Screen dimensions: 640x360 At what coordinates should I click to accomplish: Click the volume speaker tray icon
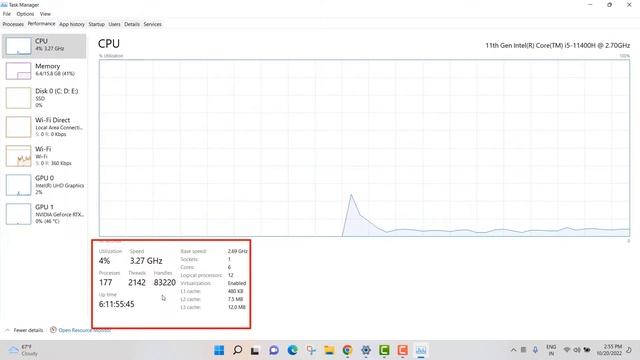point(577,350)
